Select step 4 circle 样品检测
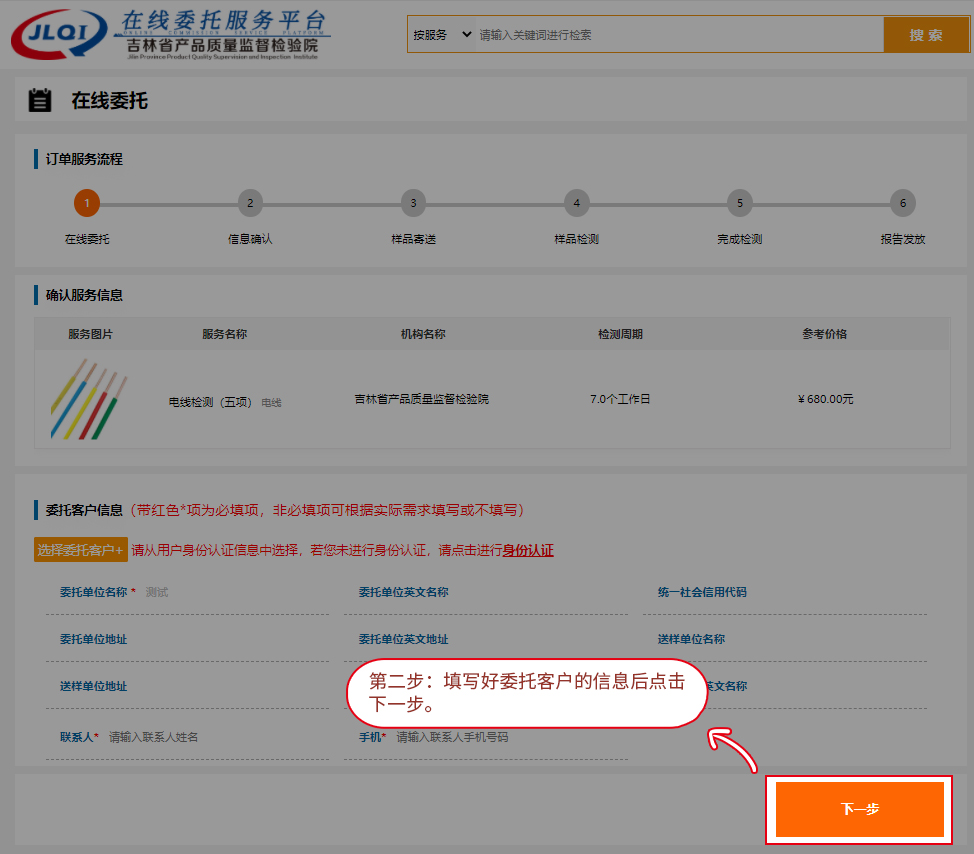 pyautogui.click(x=576, y=204)
